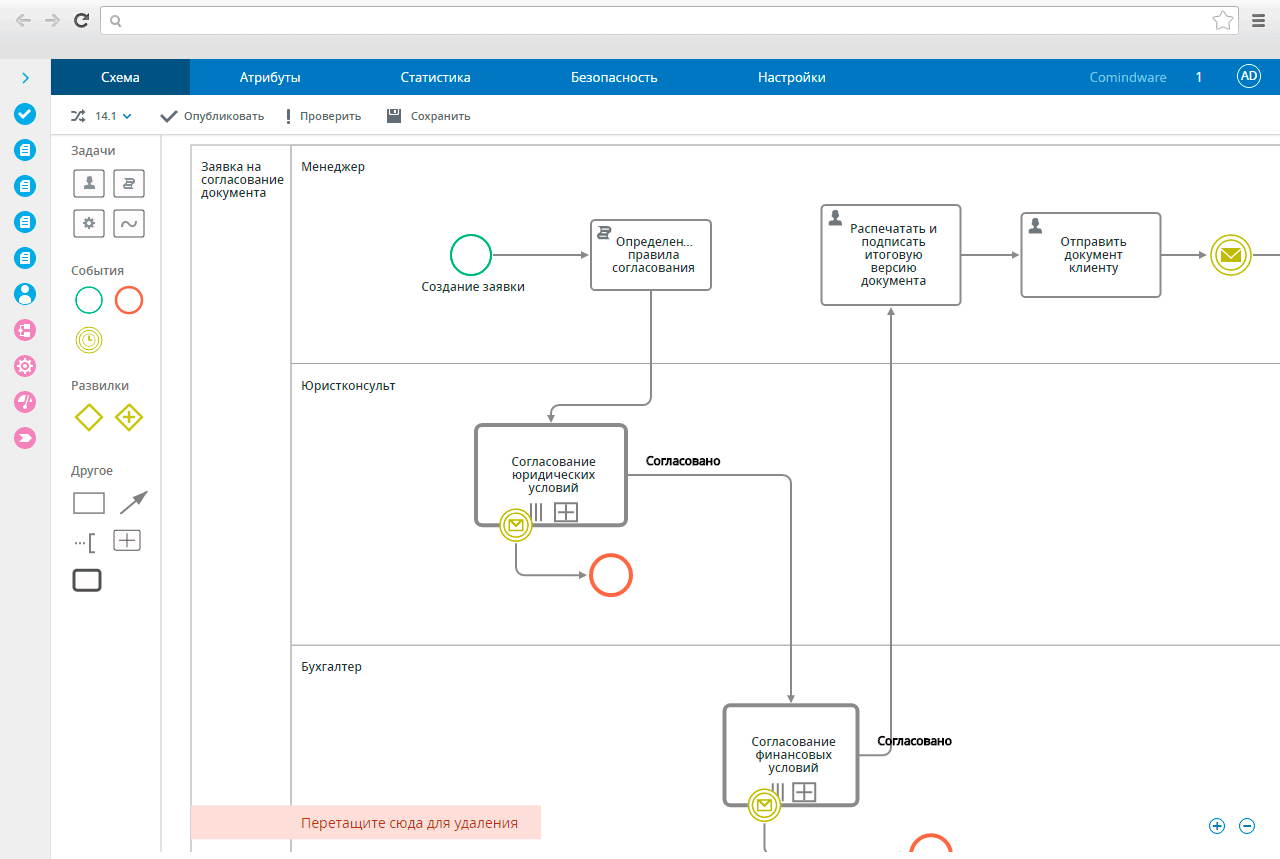Switch to Атрибуты tab
Viewport: 1280px width, 859px height.
tap(270, 77)
